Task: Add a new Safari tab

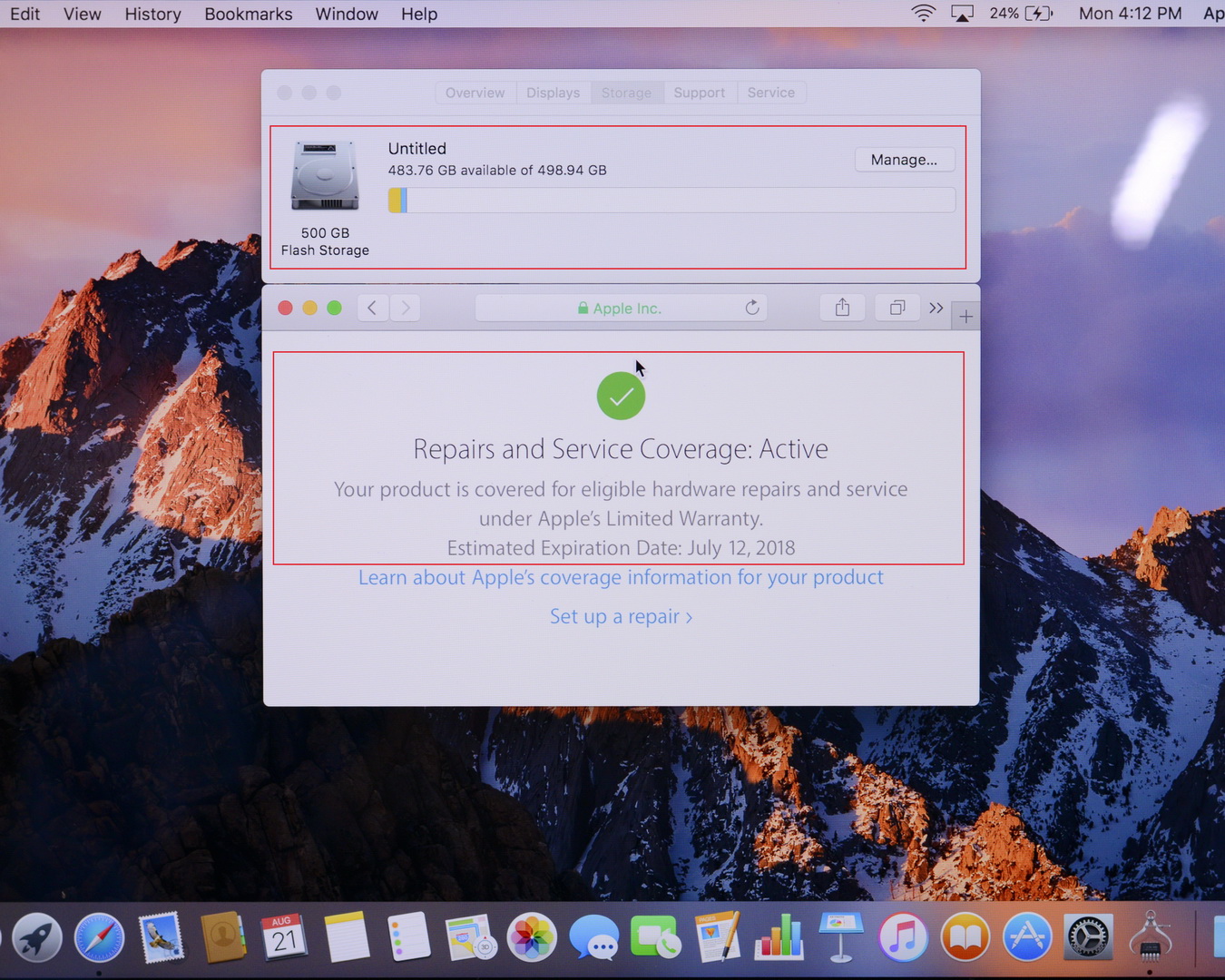Action: pos(965,316)
